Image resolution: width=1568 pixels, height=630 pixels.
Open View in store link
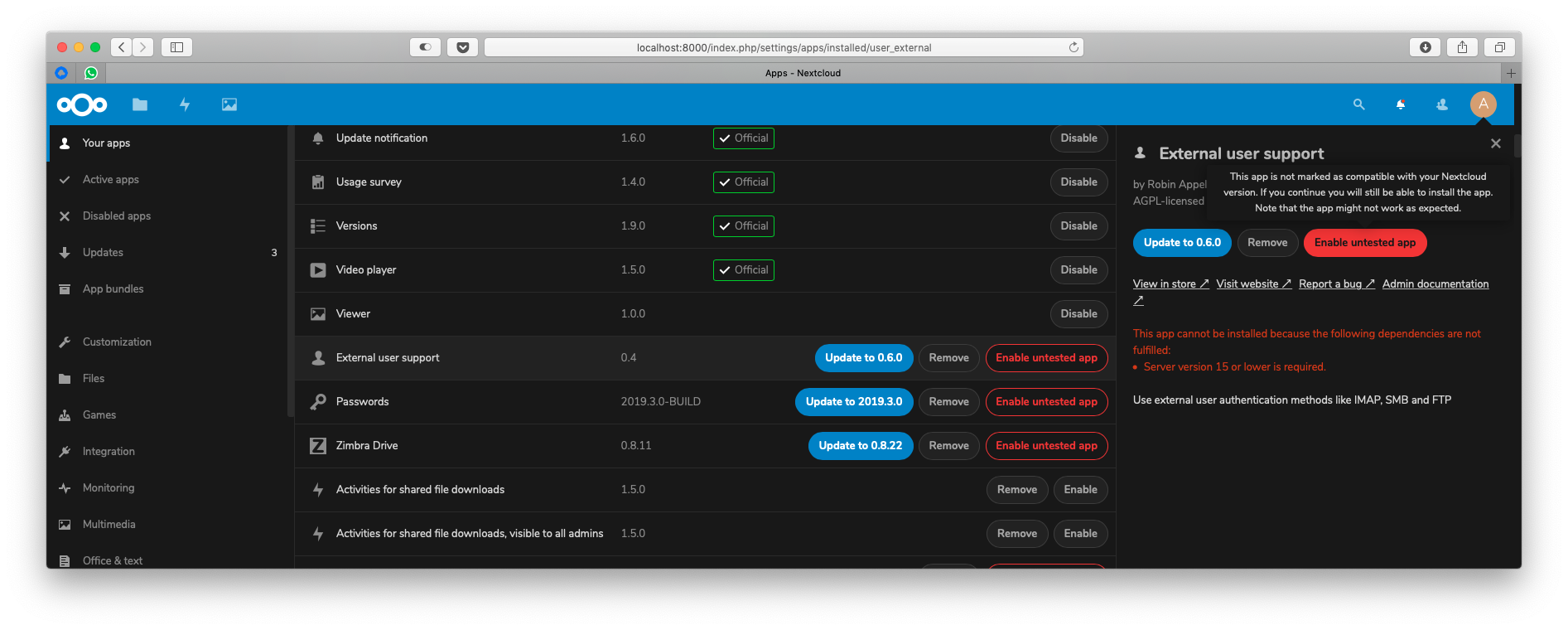(1170, 284)
